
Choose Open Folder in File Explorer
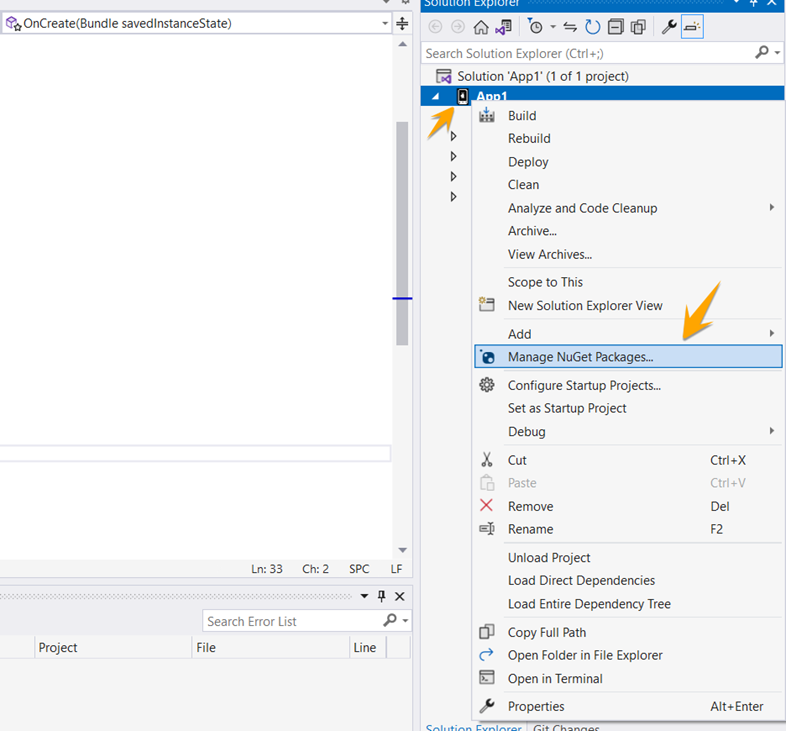[628, 655]
